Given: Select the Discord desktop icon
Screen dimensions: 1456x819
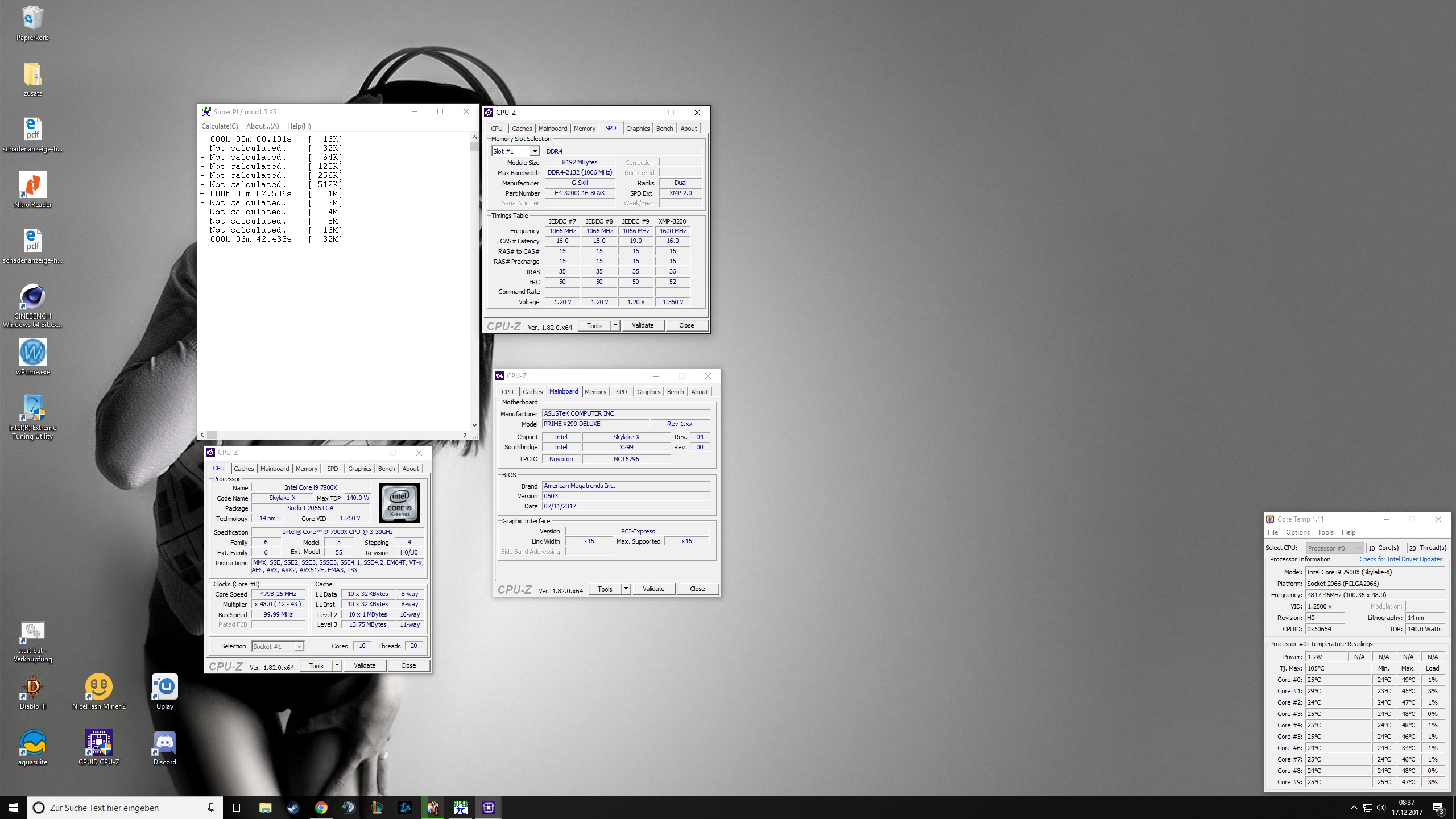Looking at the screenshot, I should (x=165, y=747).
